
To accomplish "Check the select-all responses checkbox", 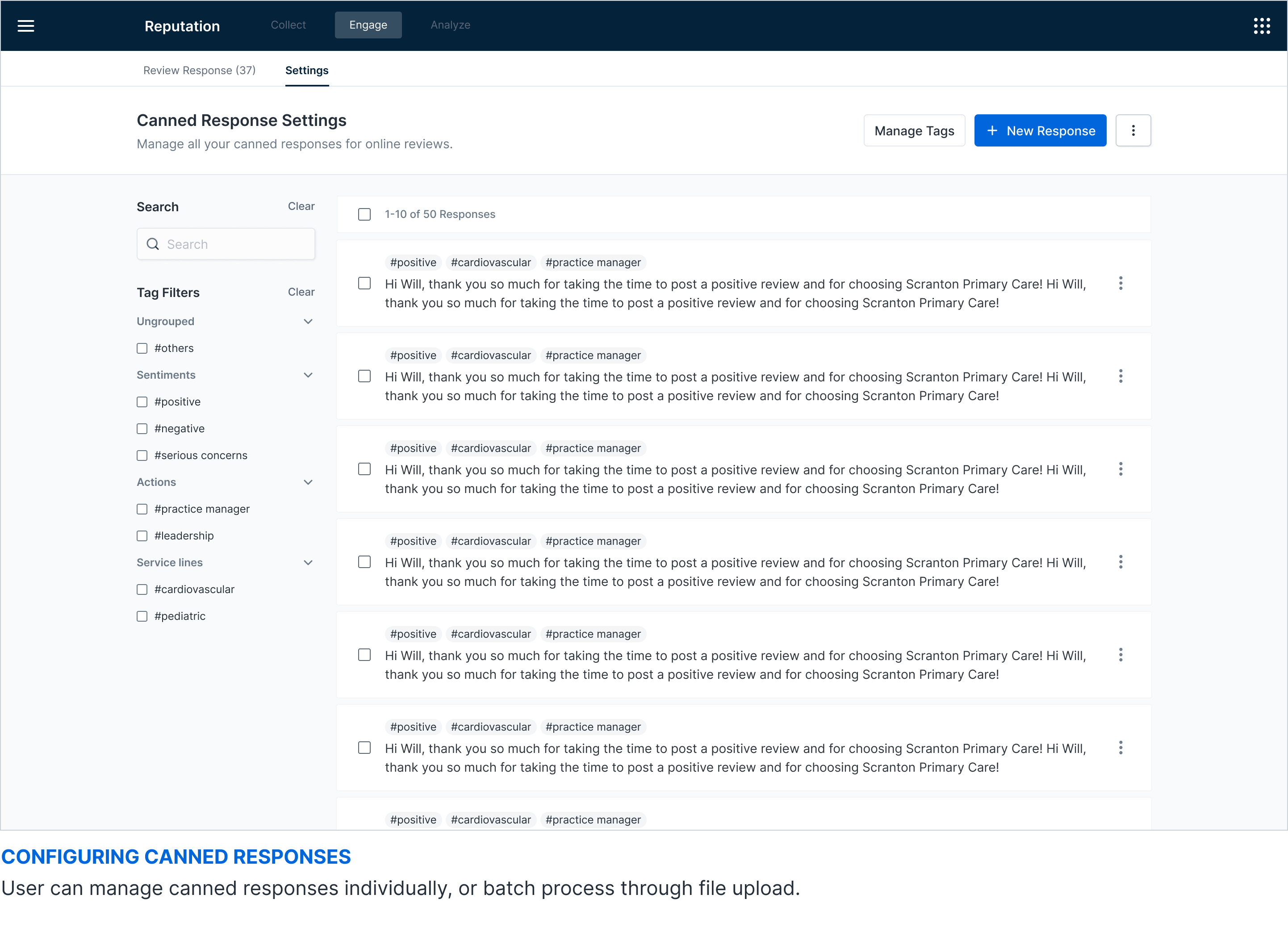I will tap(364, 214).
